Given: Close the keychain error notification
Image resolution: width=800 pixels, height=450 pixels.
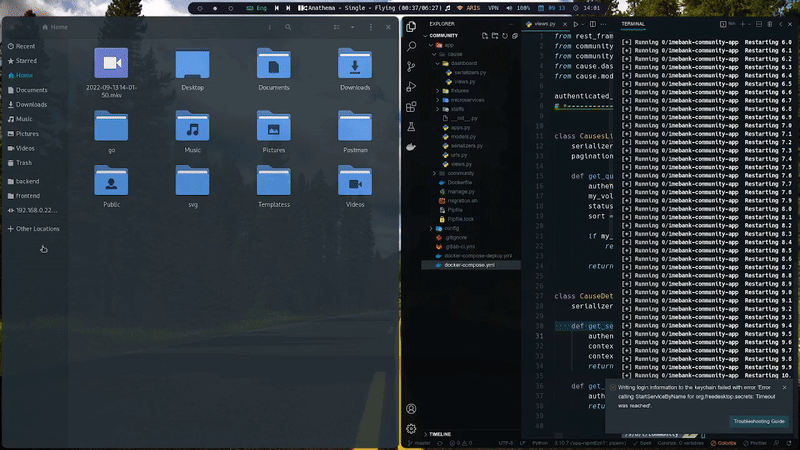Looking at the screenshot, I should click(x=785, y=388).
